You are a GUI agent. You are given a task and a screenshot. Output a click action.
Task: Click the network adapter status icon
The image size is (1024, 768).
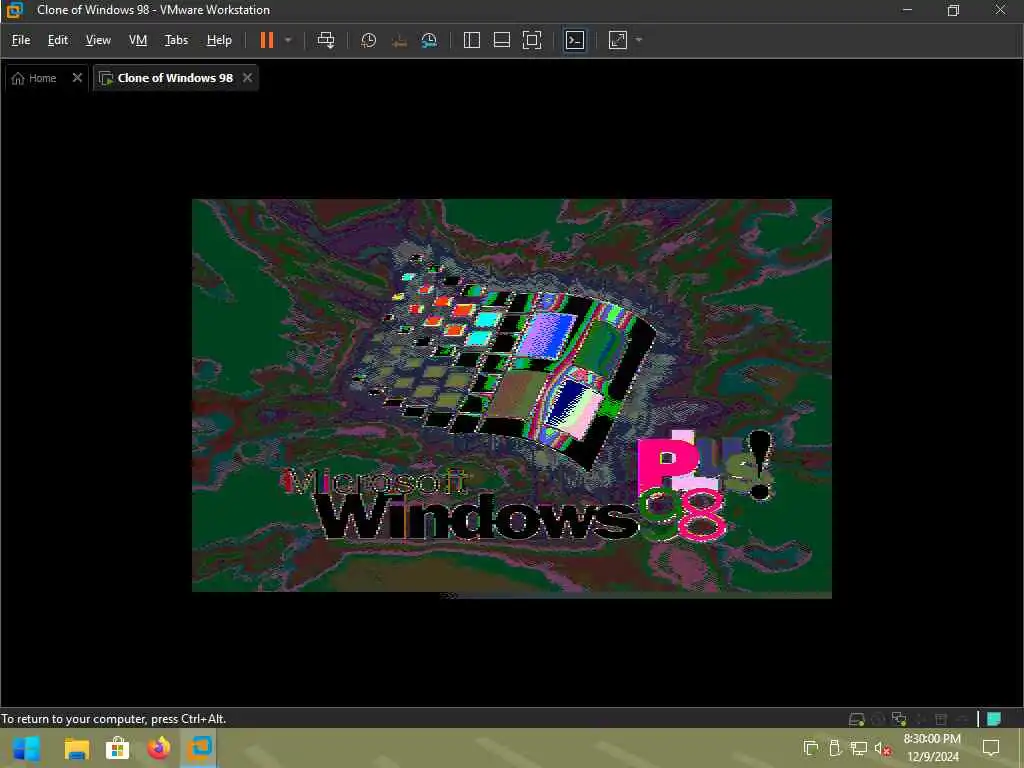899,719
